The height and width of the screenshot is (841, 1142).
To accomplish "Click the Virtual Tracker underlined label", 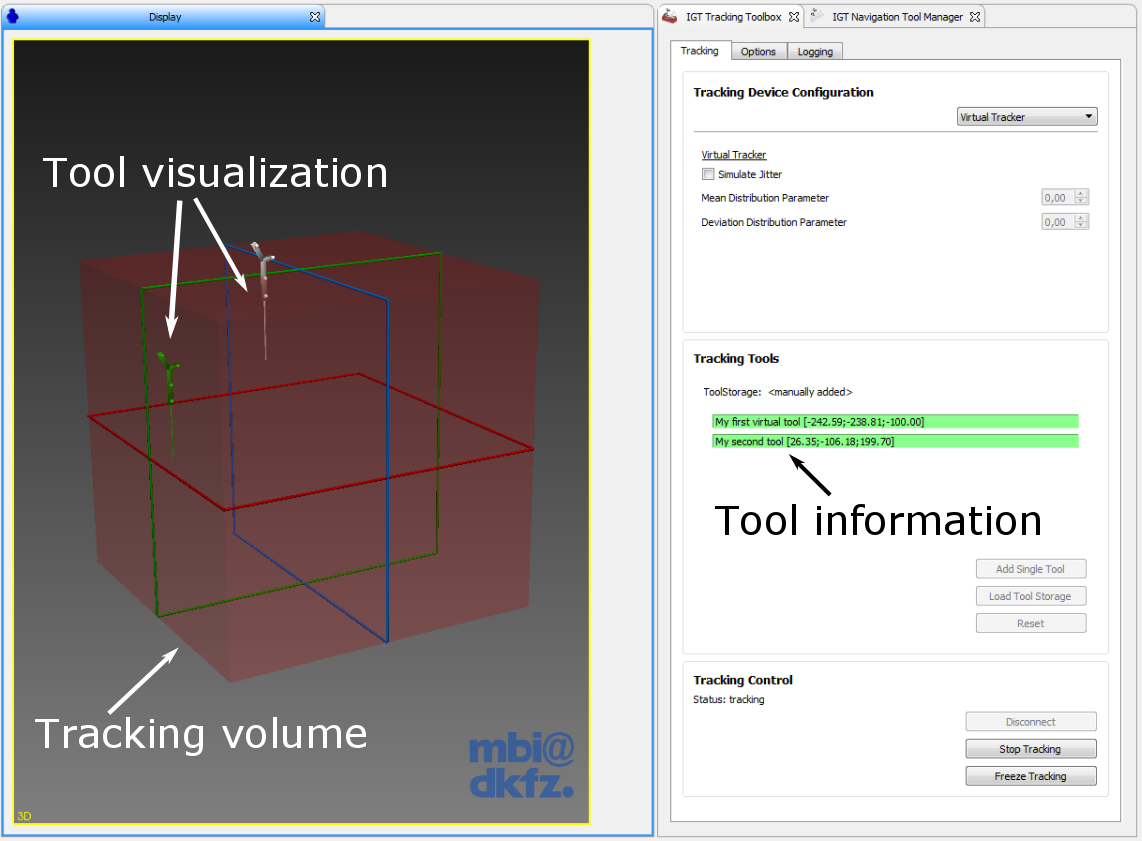I will pyautogui.click(x=733, y=154).
